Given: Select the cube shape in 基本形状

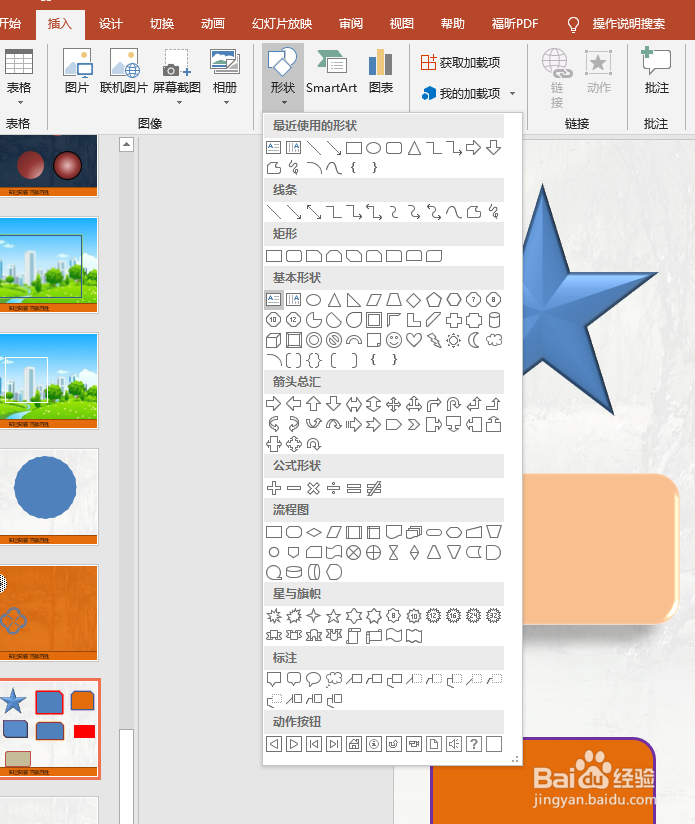Looking at the screenshot, I should (x=274, y=340).
